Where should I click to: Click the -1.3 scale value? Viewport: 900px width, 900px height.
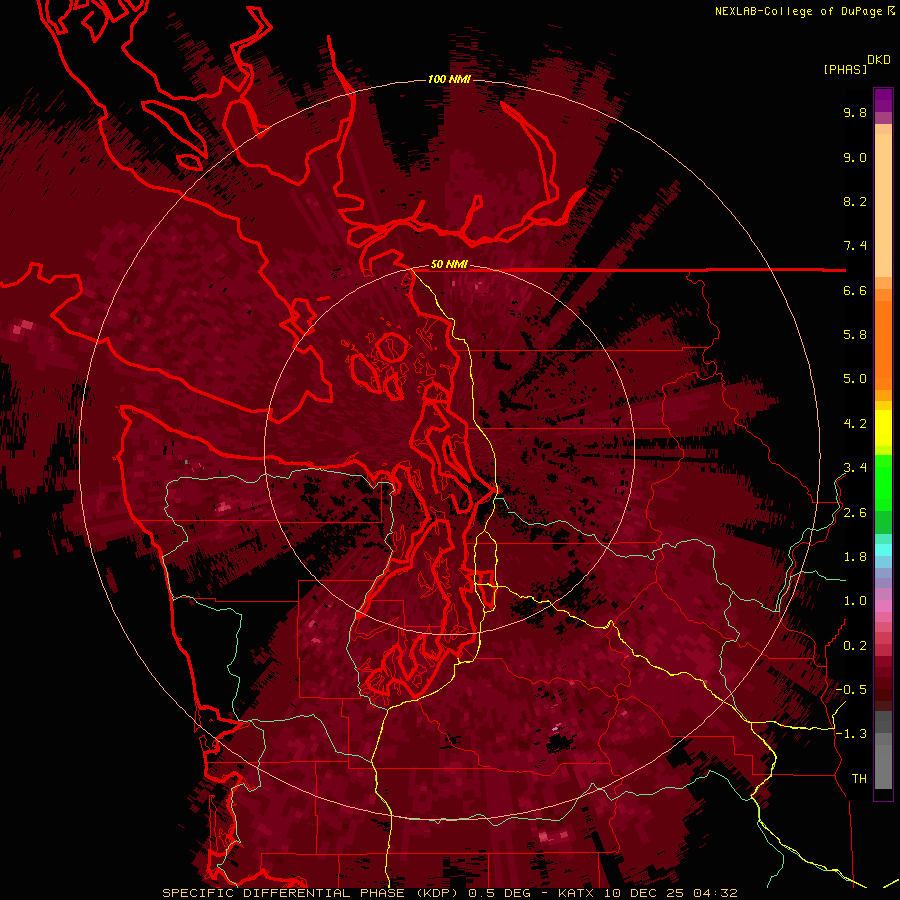click(x=851, y=734)
